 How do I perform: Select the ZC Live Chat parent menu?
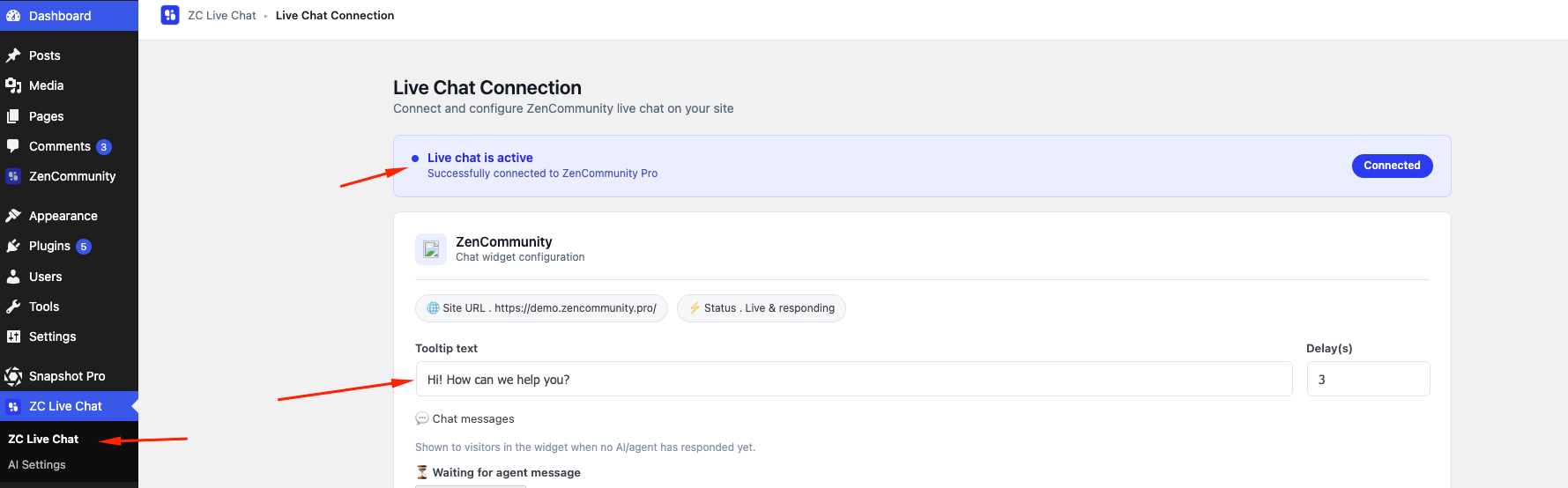69,406
